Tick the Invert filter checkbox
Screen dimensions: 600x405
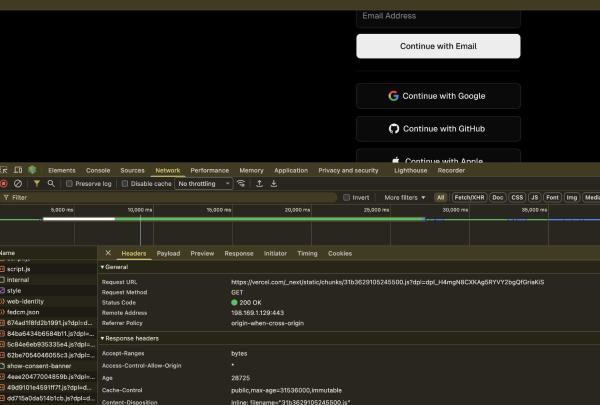pos(347,198)
